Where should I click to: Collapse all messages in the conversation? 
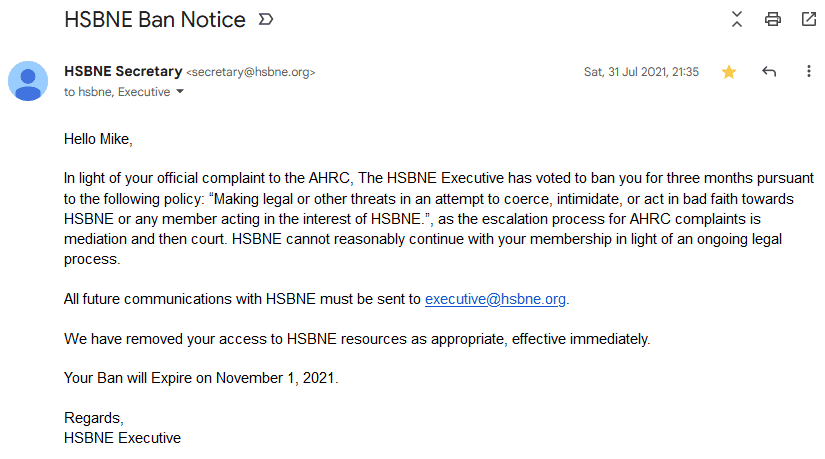(x=737, y=19)
